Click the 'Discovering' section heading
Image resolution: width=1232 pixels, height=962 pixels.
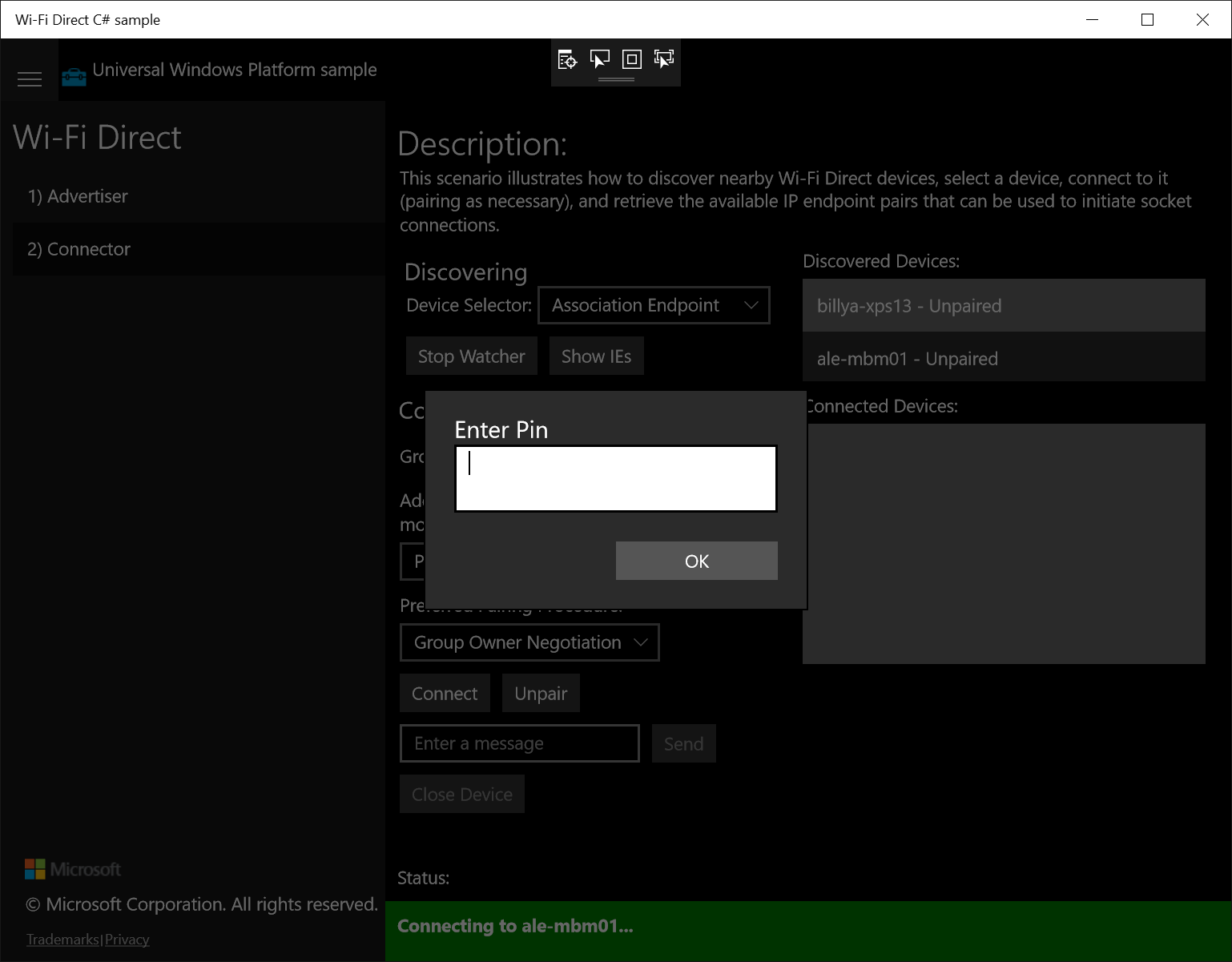[466, 272]
